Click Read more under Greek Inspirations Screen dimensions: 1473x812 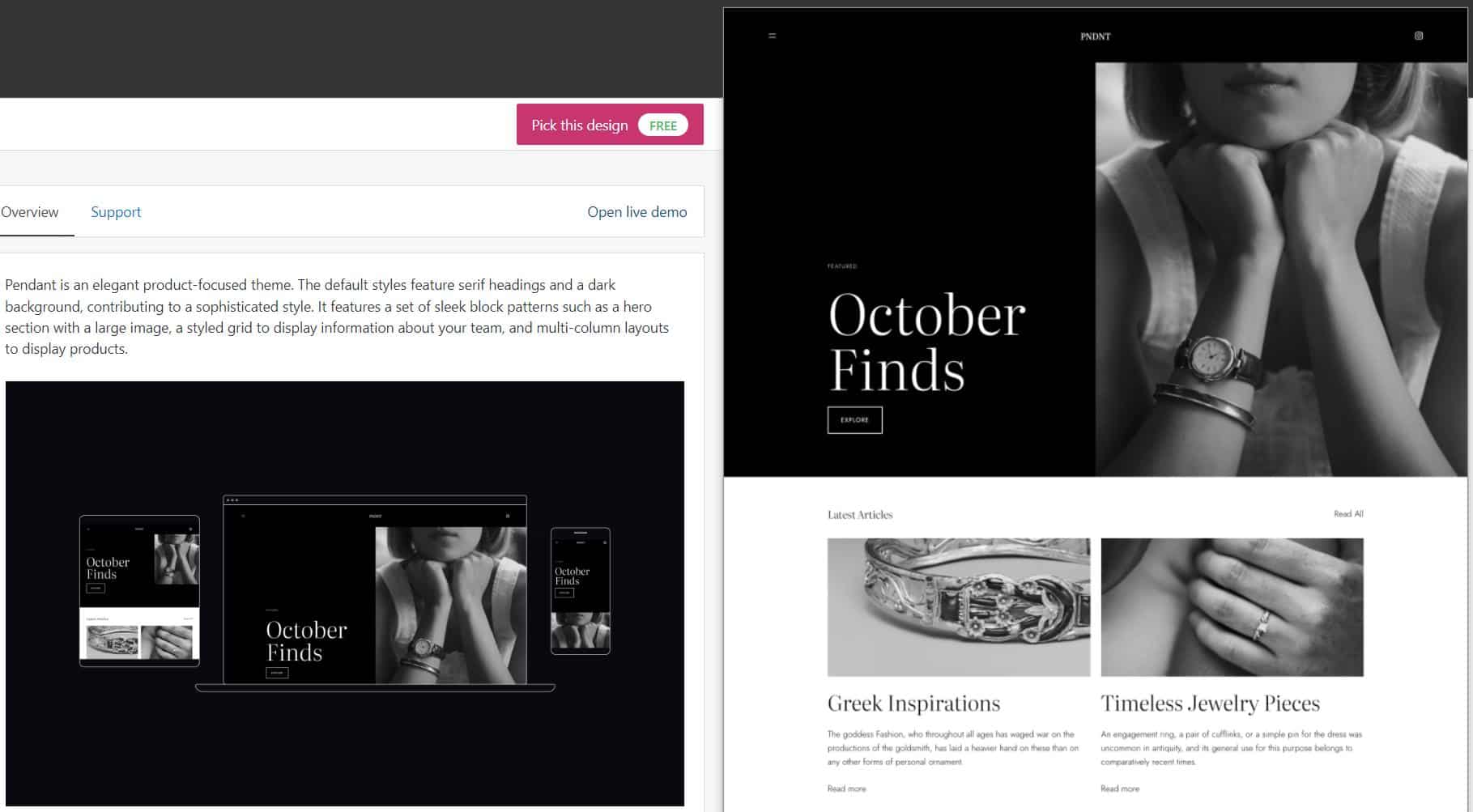click(x=846, y=789)
